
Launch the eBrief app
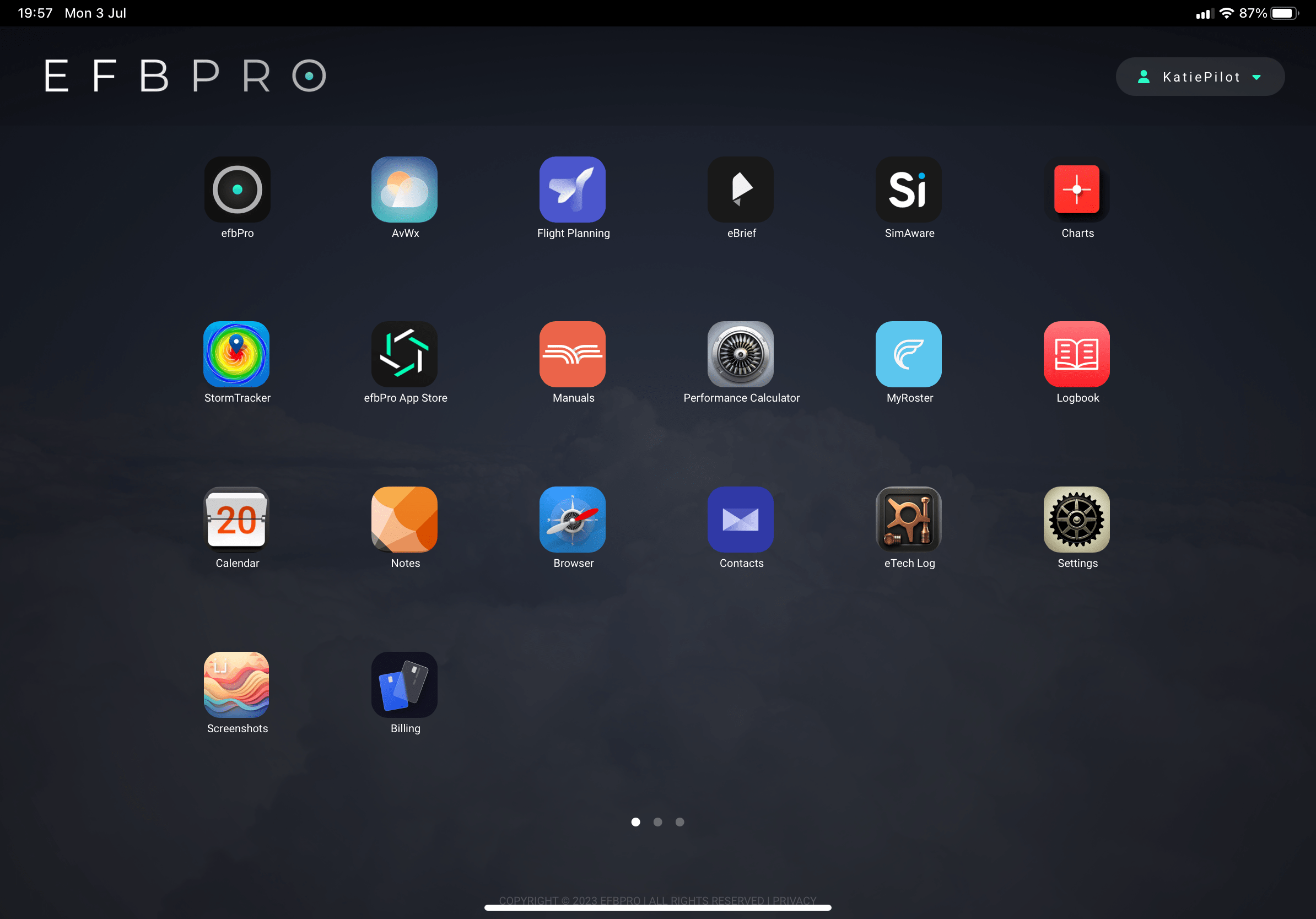741,189
